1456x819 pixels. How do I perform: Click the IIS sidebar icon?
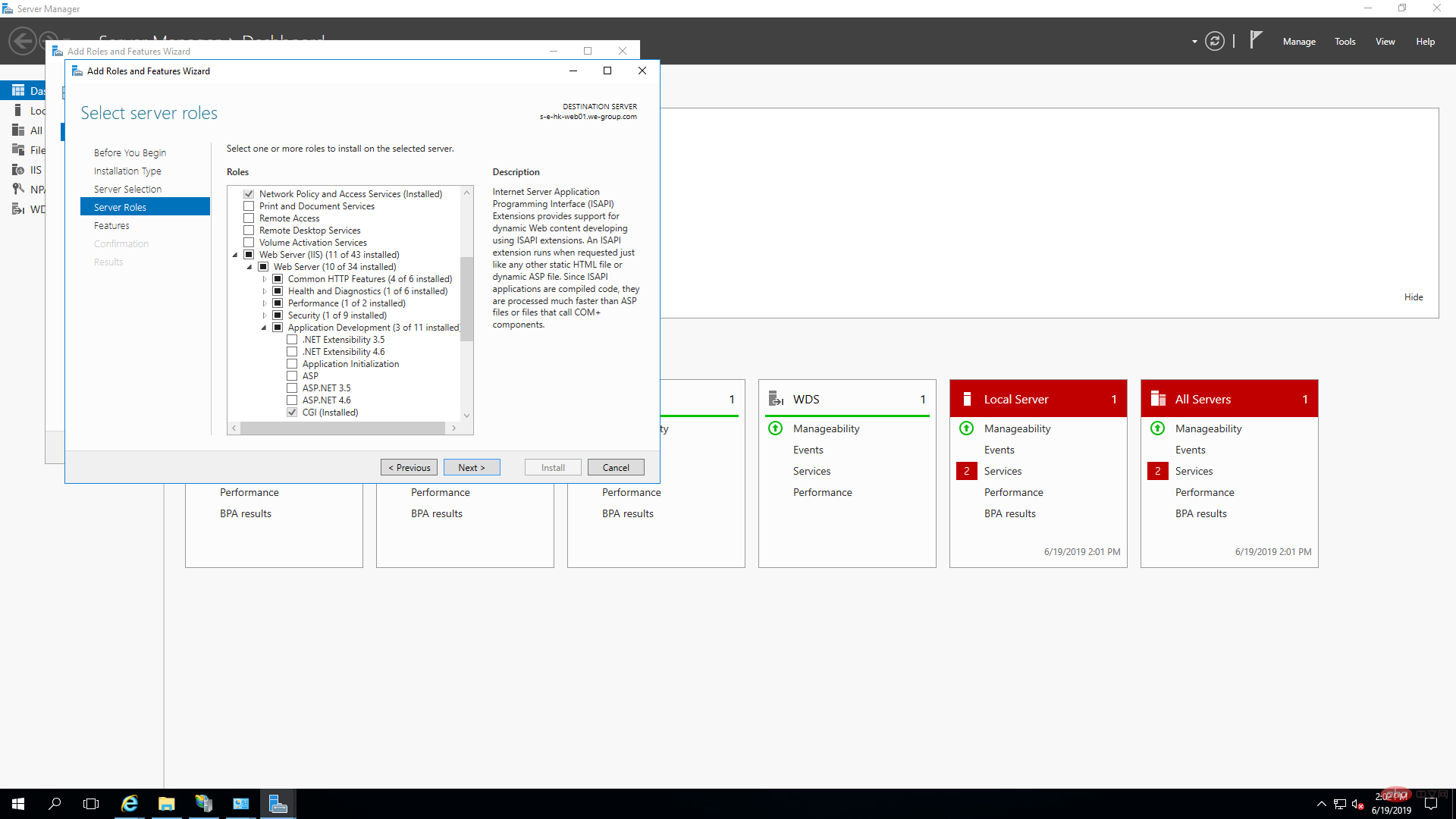[x=18, y=170]
